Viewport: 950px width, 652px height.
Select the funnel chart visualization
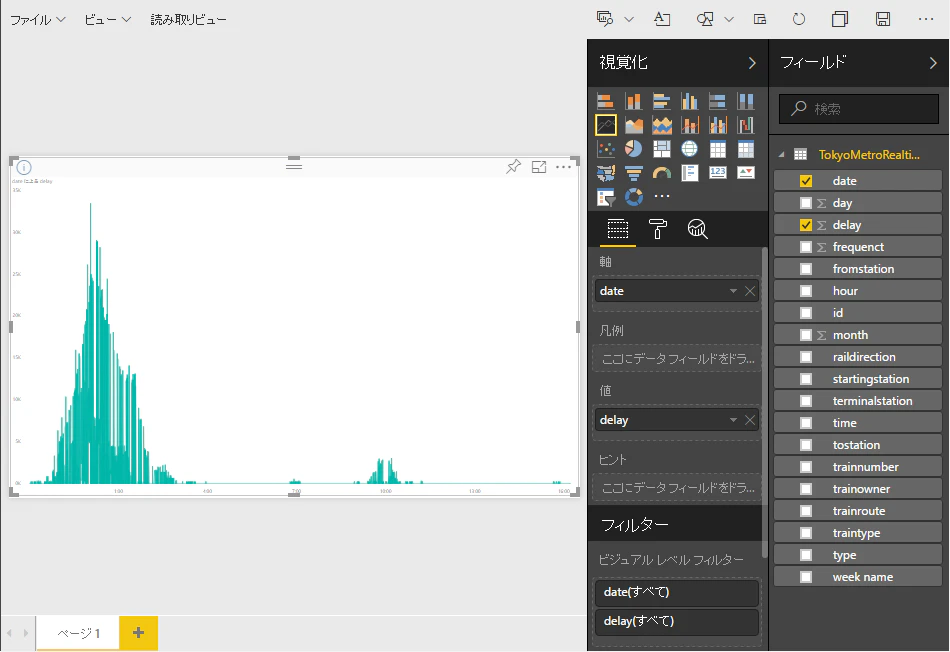click(634, 173)
